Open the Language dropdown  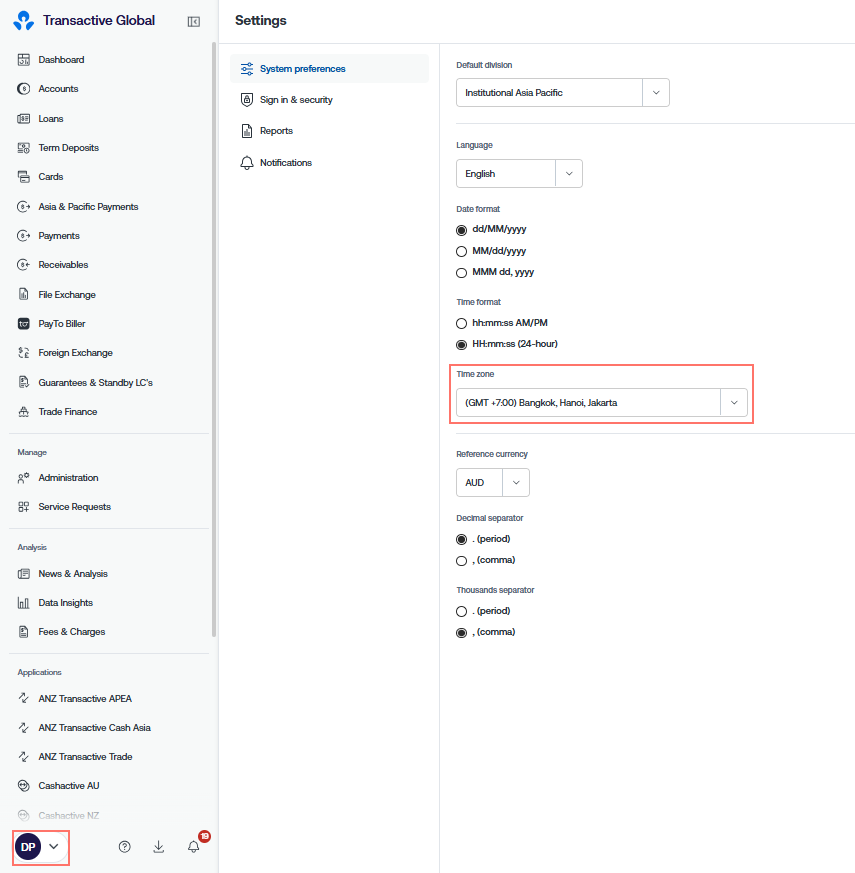(519, 174)
